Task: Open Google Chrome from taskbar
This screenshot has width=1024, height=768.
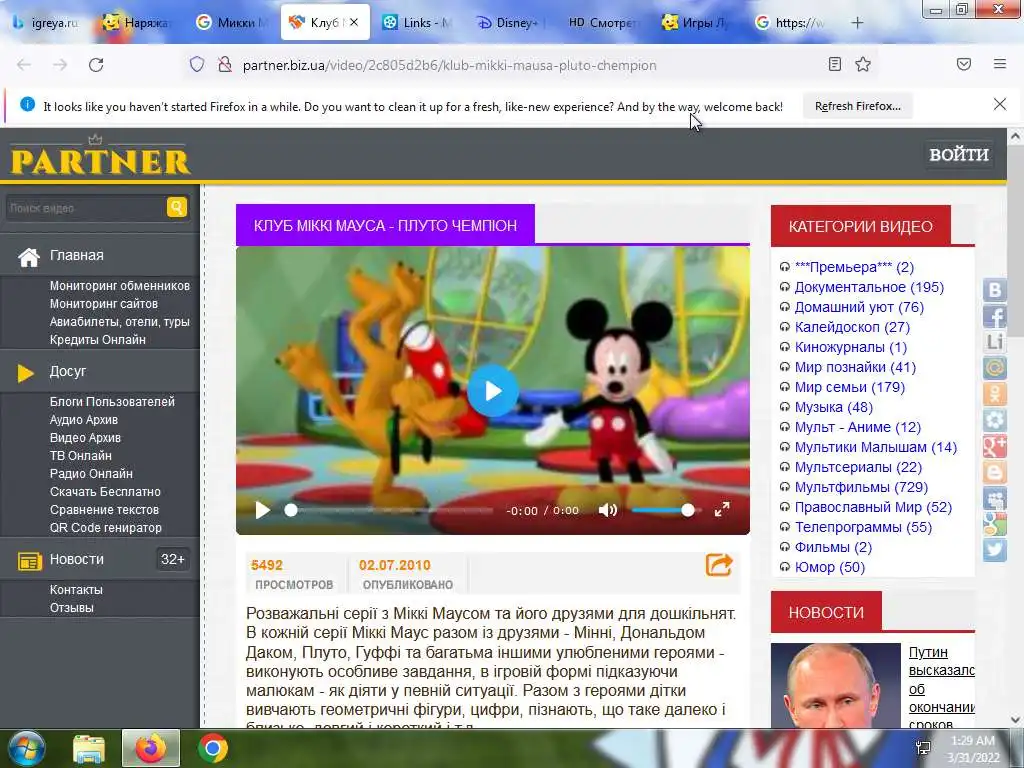Action: [x=212, y=748]
